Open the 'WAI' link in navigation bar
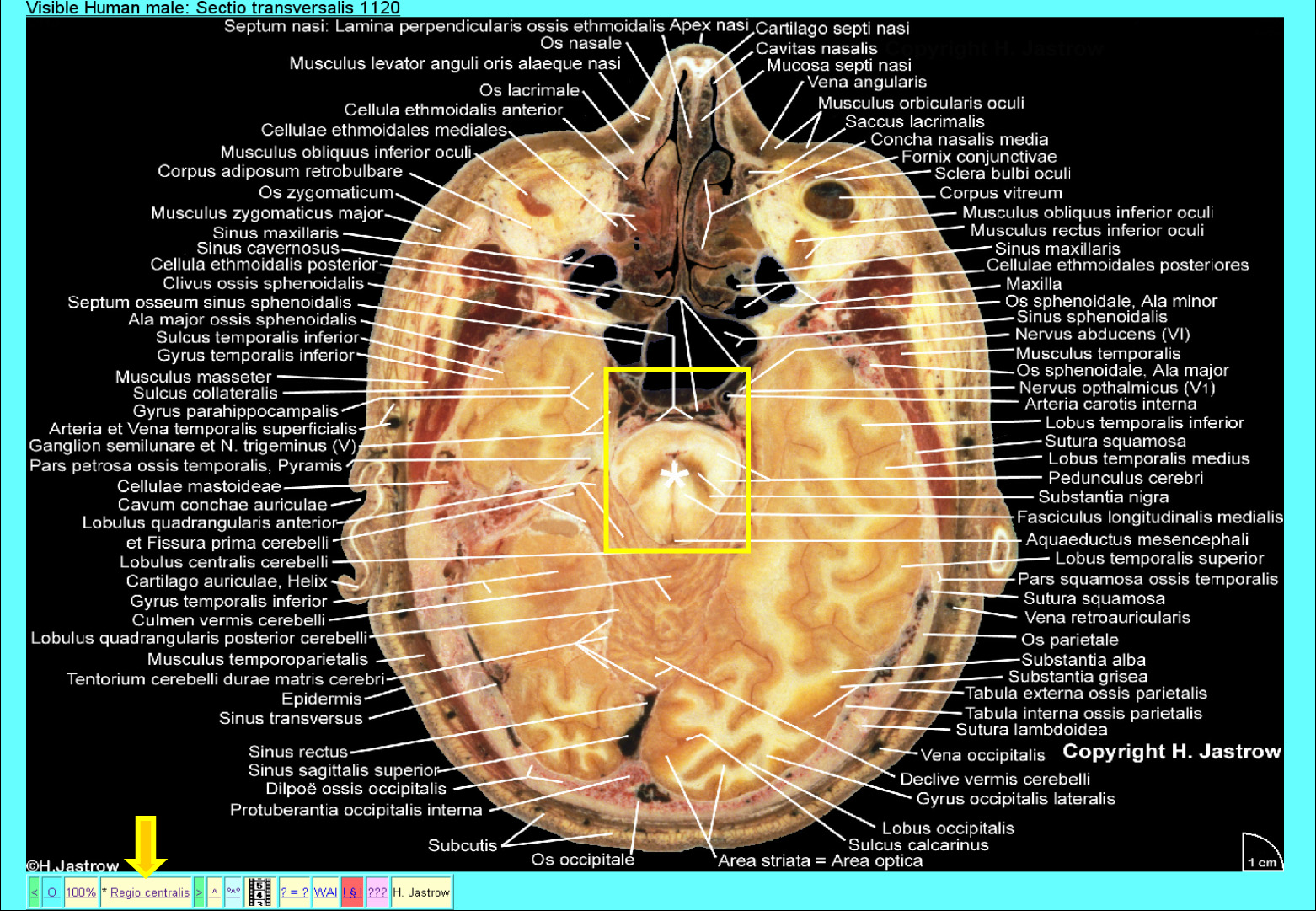Viewport: 1316px width, 911px height. (325, 892)
